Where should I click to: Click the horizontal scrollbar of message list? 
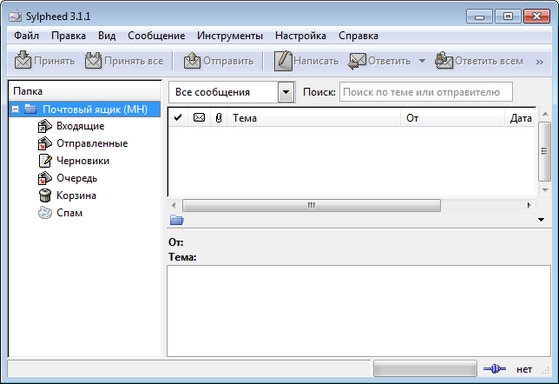(311, 205)
